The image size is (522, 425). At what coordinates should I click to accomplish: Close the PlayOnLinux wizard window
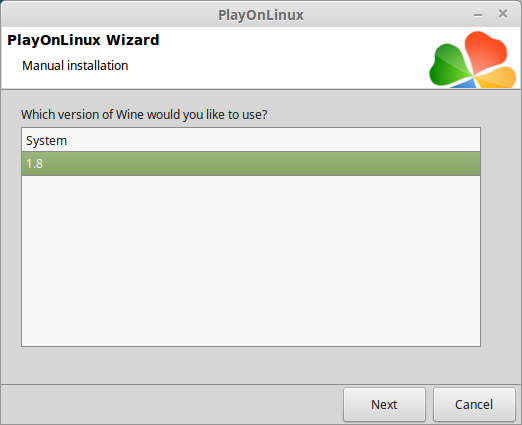coord(503,14)
